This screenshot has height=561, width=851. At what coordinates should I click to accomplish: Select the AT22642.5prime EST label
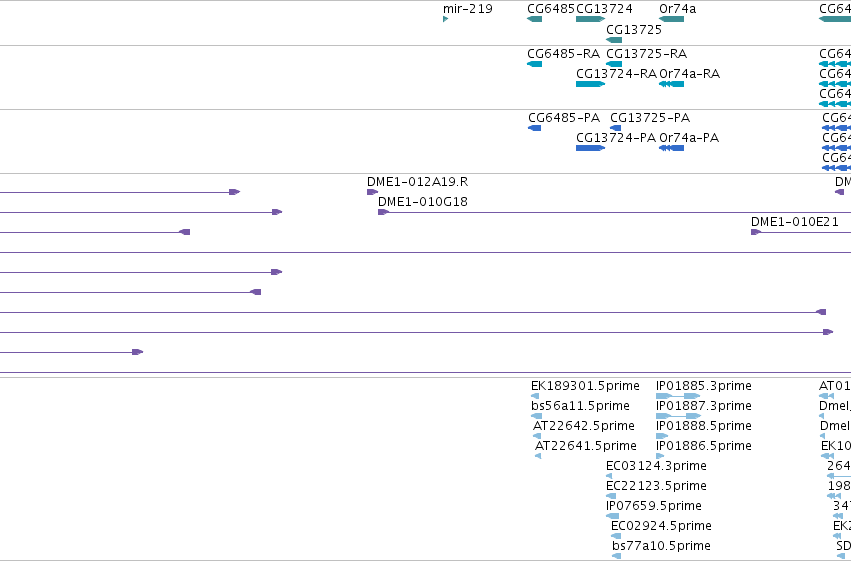(x=583, y=426)
